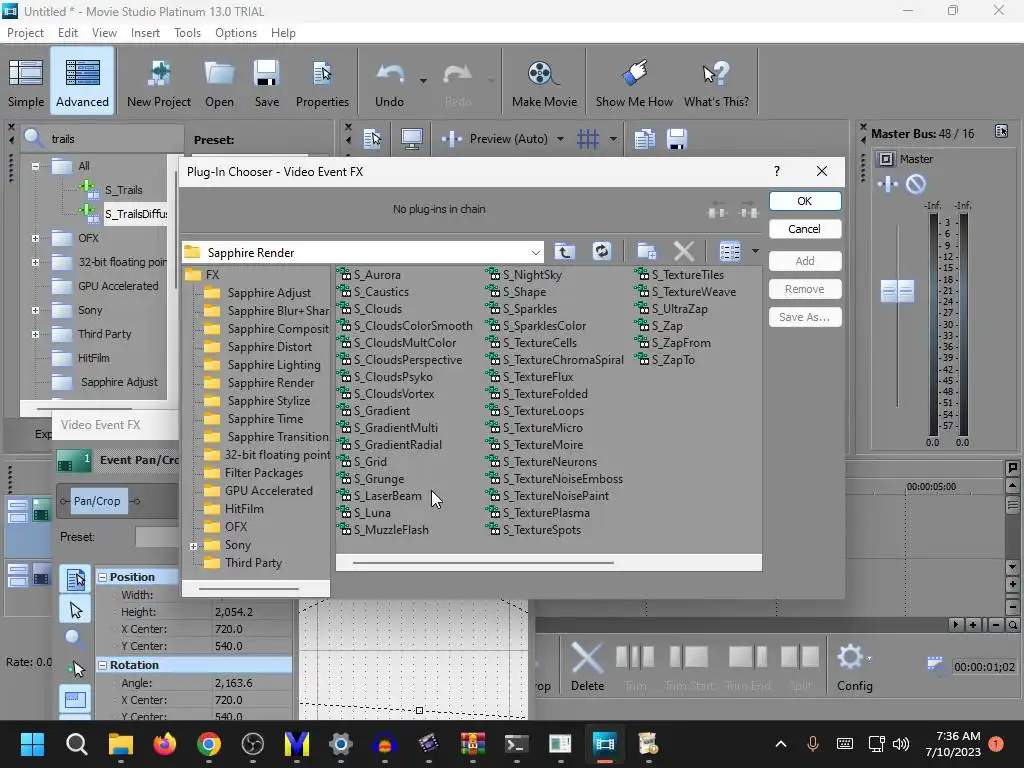Click the list view icon
Viewport: 1024px width, 768px height.
pos(729,251)
